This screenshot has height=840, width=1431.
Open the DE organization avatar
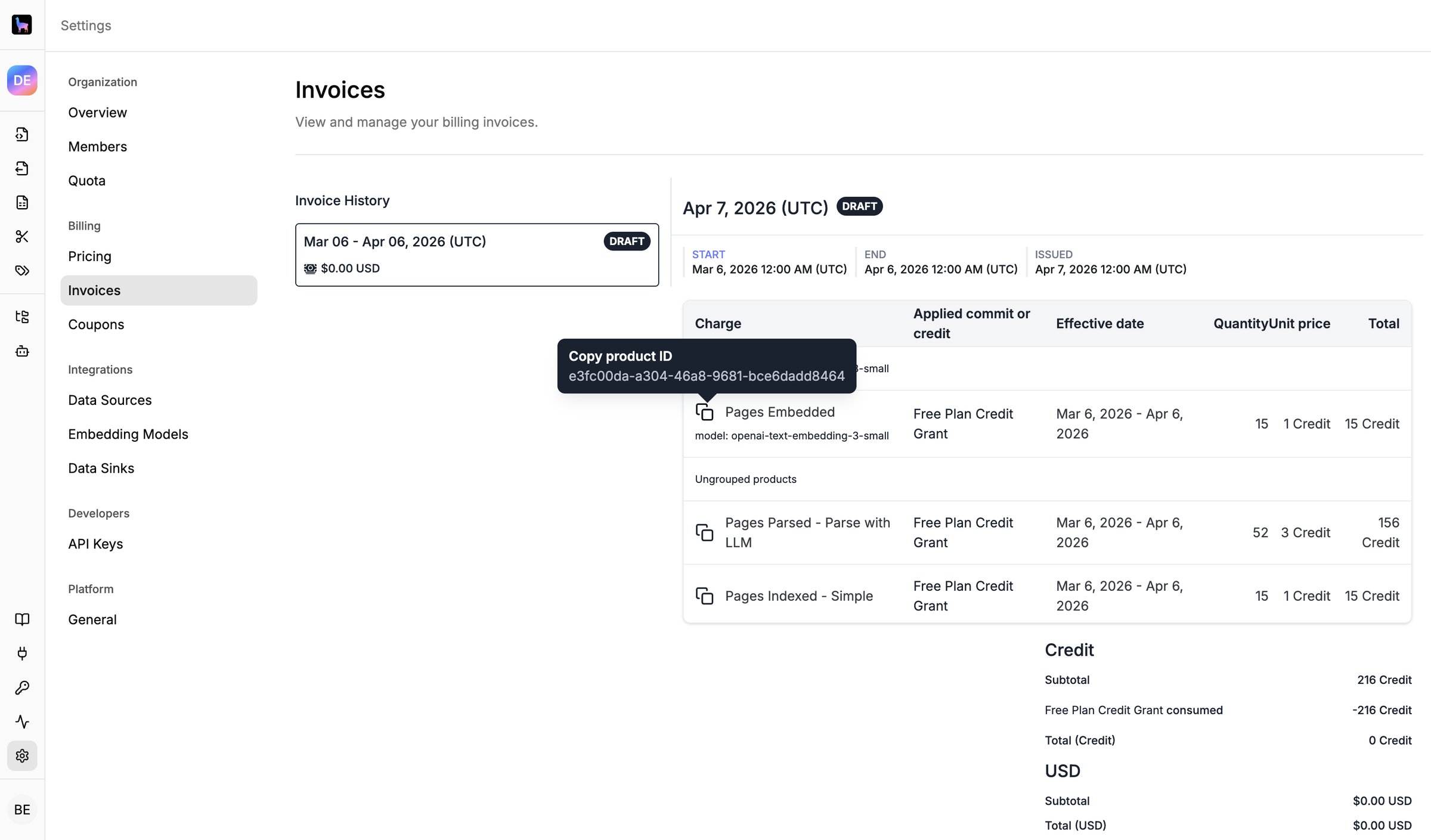point(22,80)
